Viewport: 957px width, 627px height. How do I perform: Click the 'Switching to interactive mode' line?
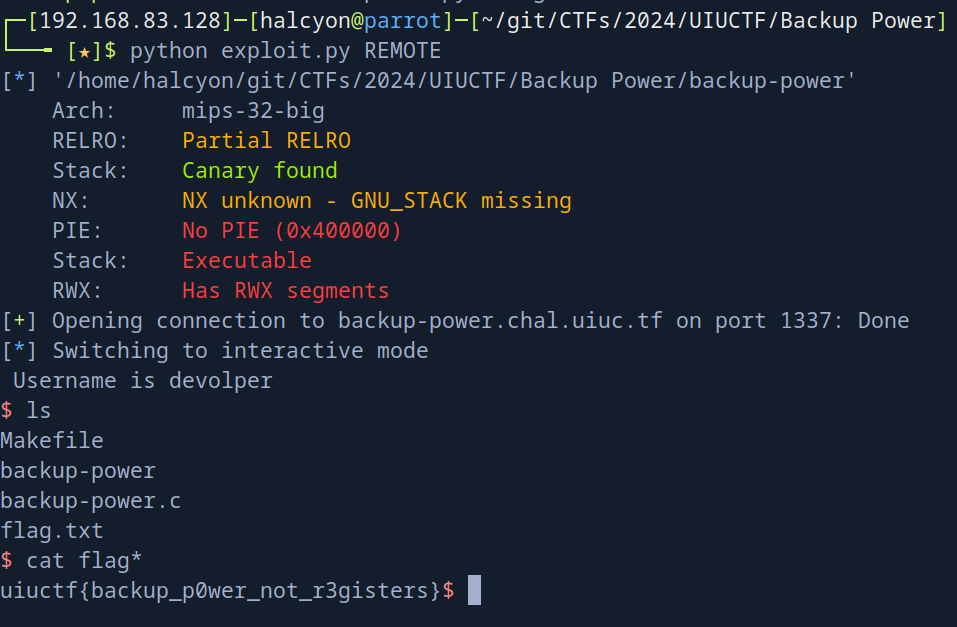click(x=240, y=351)
